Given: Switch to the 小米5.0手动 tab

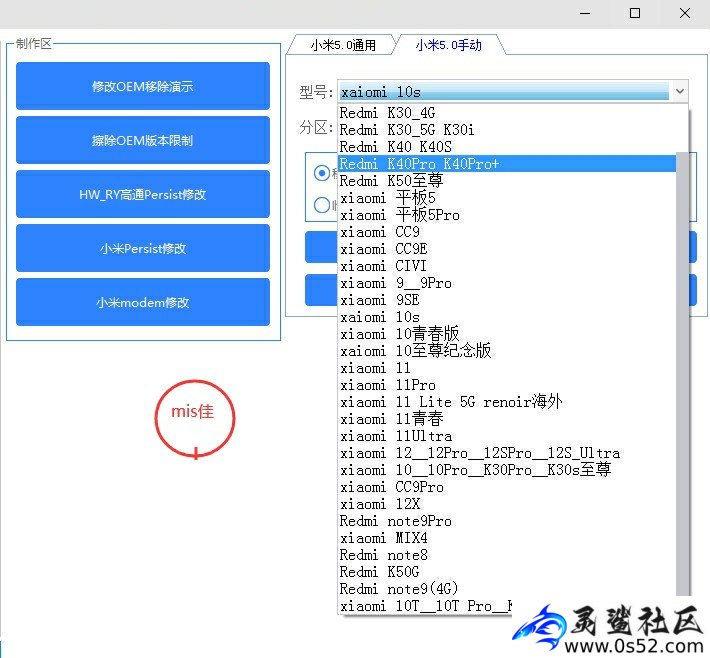Looking at the screenshot, I should 448,45.
